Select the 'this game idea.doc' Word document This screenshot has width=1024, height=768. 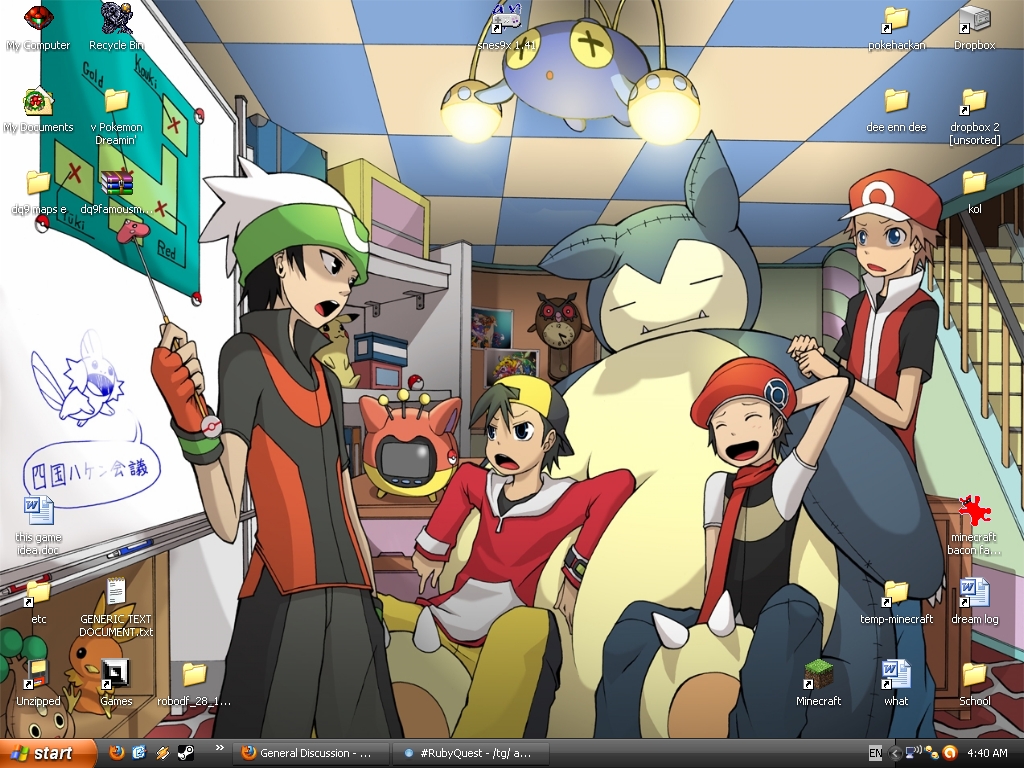(38, 511)
